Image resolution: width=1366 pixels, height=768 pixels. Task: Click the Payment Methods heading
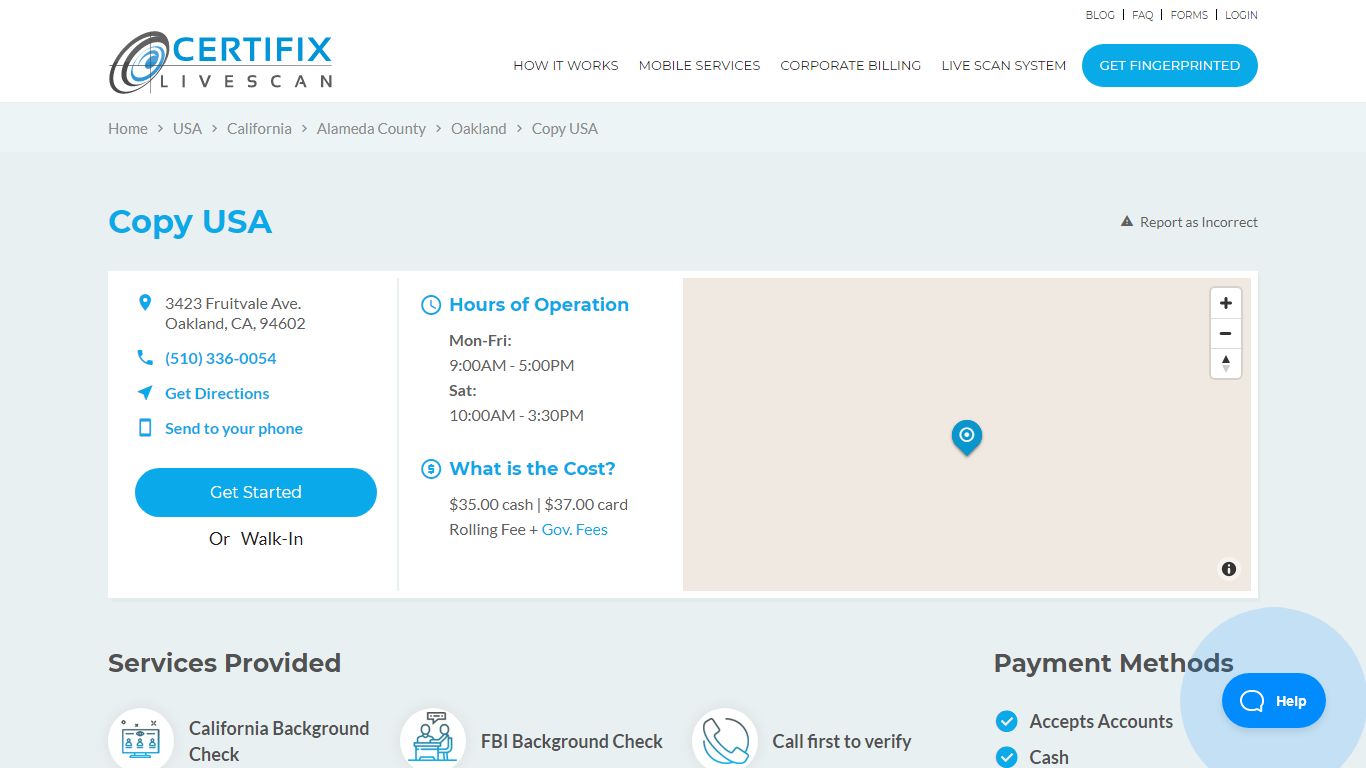pyautogui.click(x=1114, y=663)
